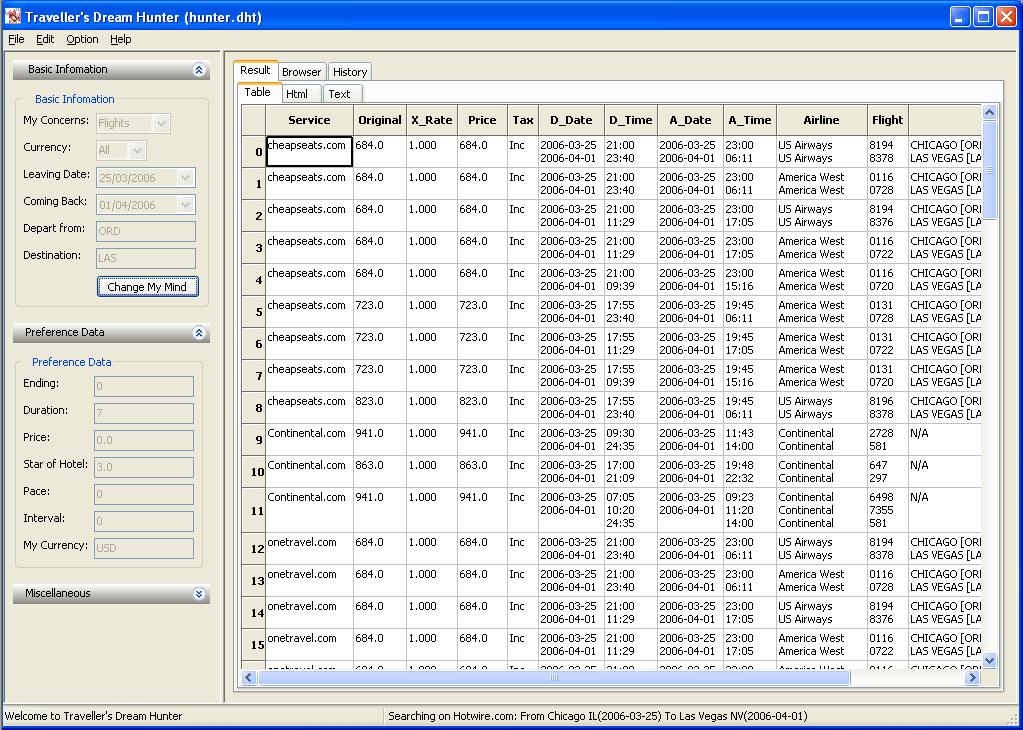
Task: Click the up arrow of the vertical scrollbar
Action: 989,113
